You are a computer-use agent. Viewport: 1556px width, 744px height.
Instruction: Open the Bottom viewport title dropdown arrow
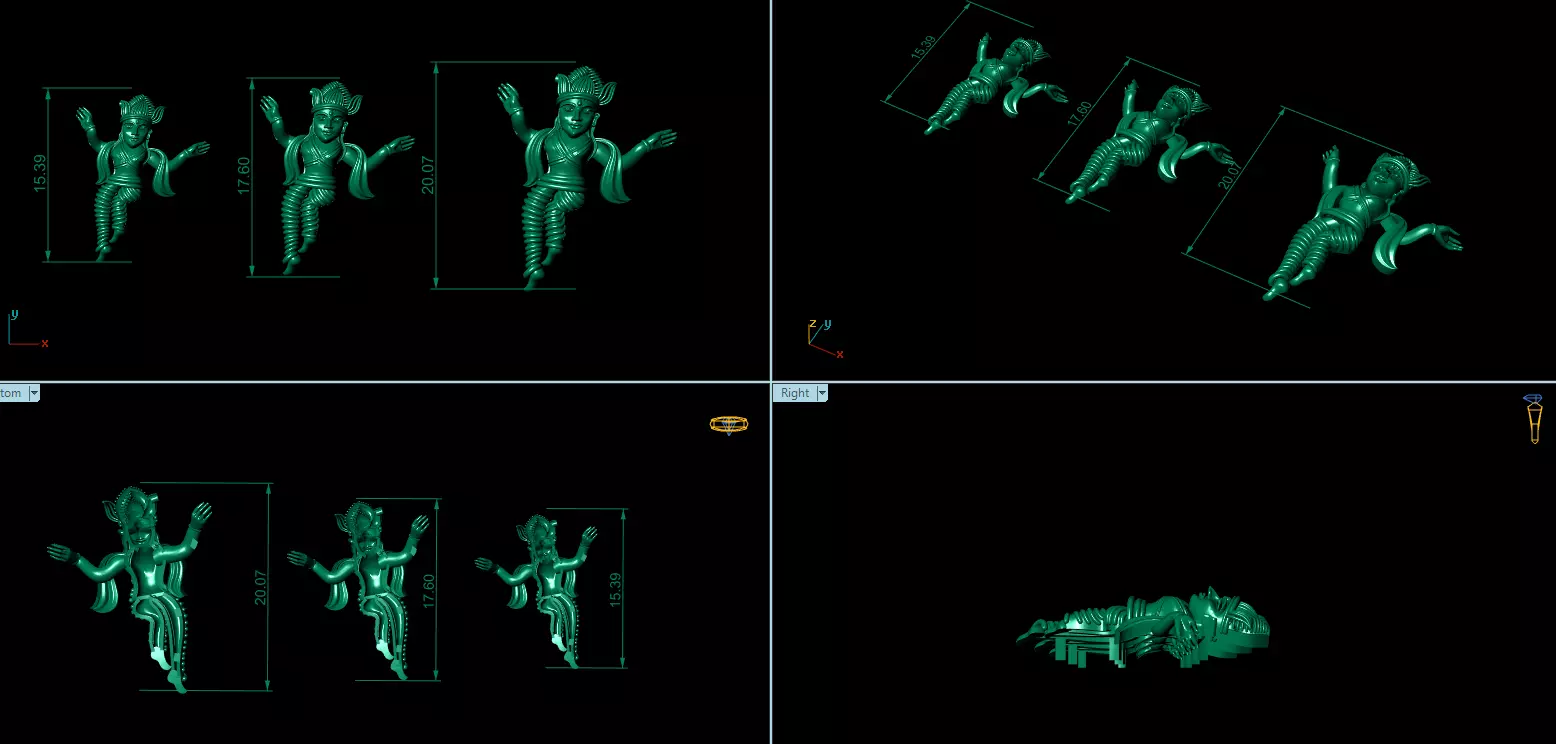34,393
